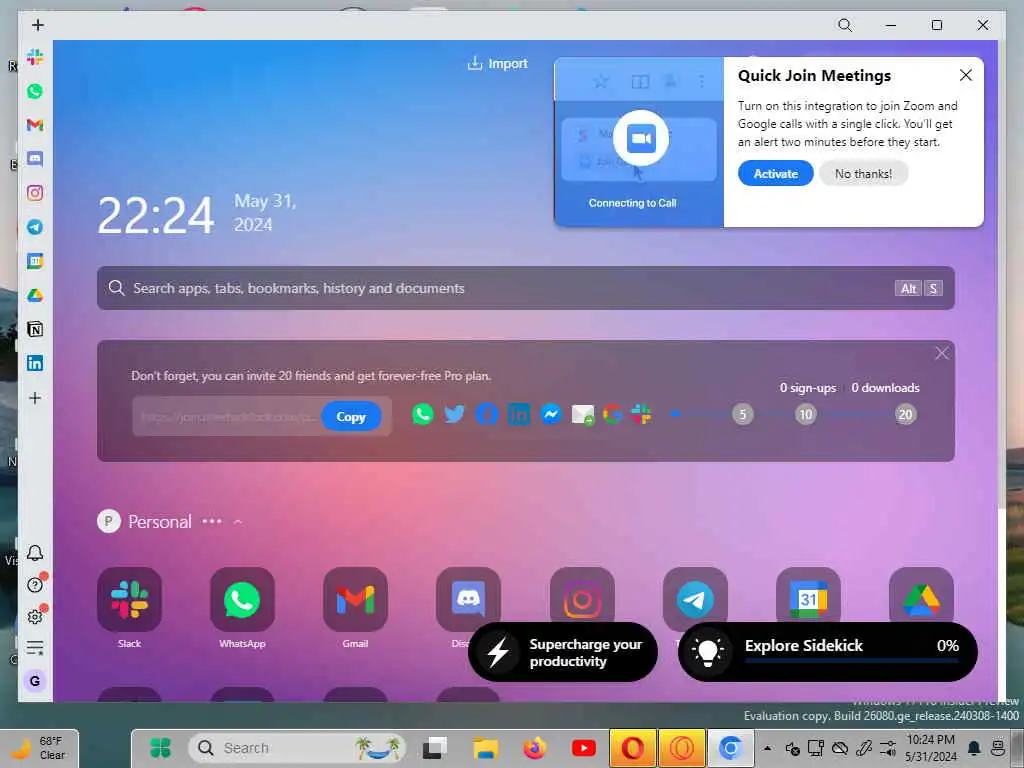Open Telegram from the left sidebar
Screen dimensions: 1024x768
pyautogui.click(x=35, y=227)
